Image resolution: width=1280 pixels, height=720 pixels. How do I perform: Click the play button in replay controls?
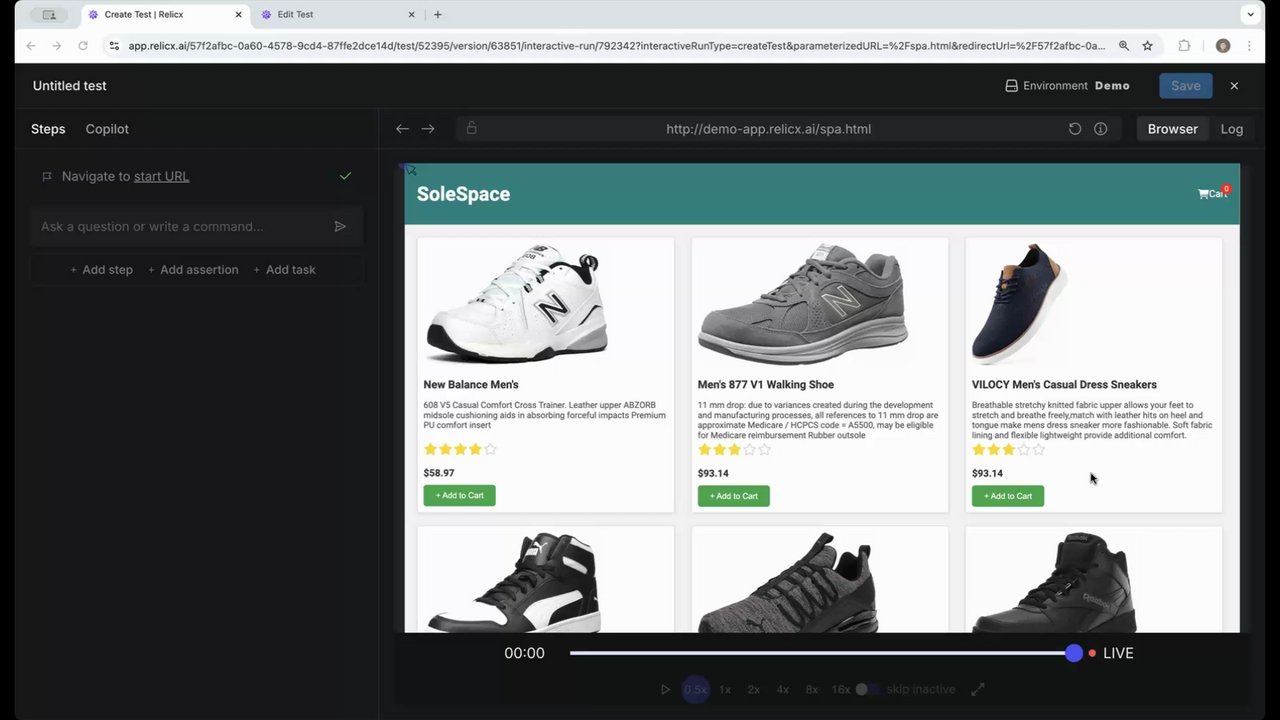[x=666, y=689]
